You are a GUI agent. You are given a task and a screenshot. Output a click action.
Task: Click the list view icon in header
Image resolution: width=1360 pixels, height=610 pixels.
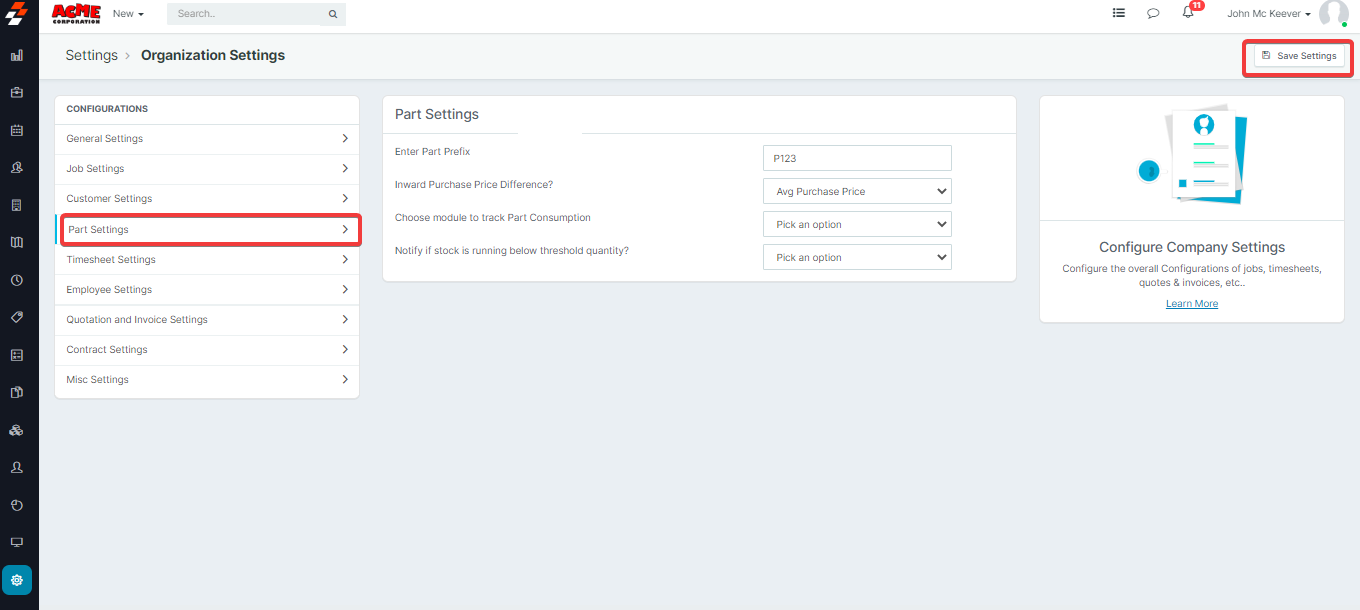coord(1118,14)
